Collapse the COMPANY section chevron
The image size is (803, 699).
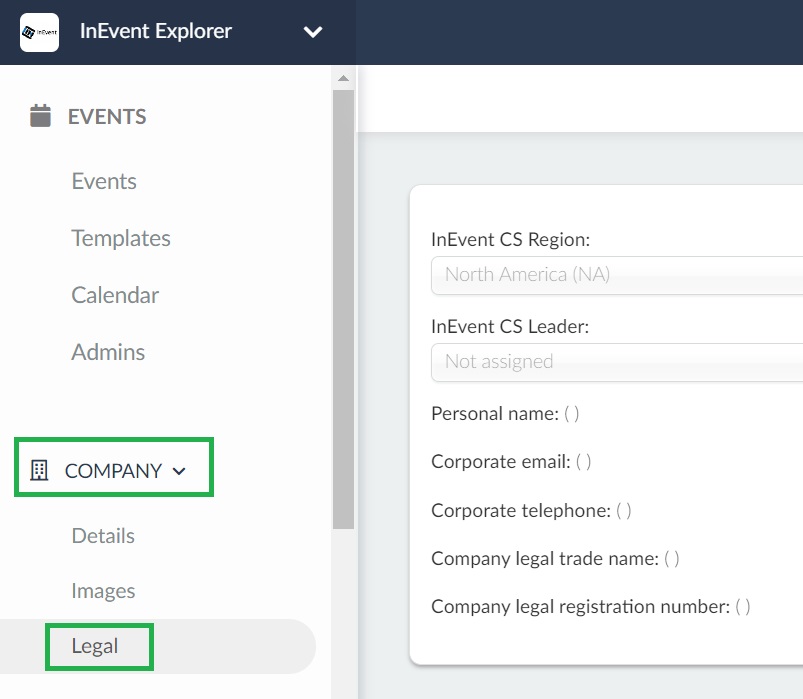[179, 471]
